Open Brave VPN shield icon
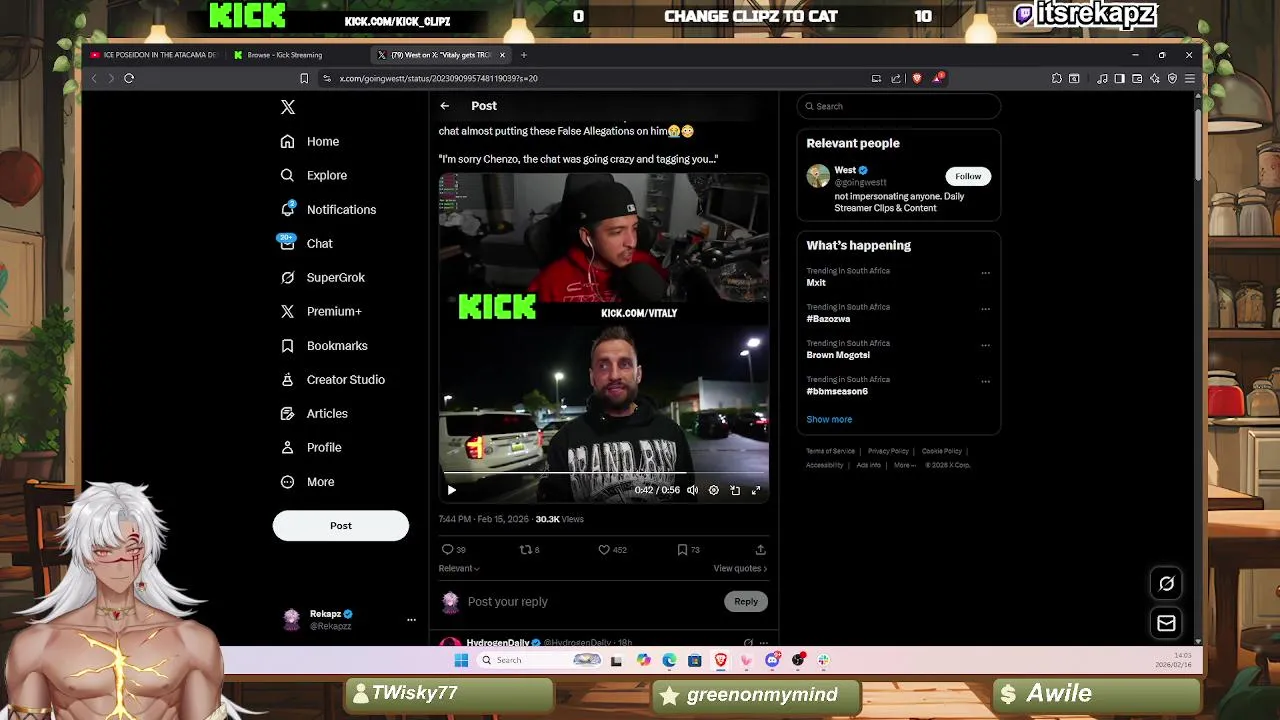The image size is (1280, 720). click(1172, 78)
